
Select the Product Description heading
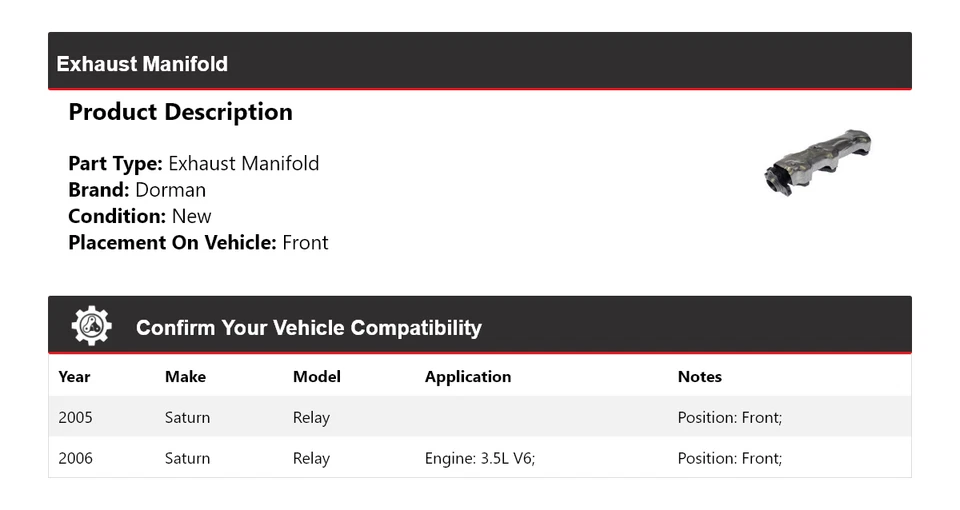[x=180, y=112]
